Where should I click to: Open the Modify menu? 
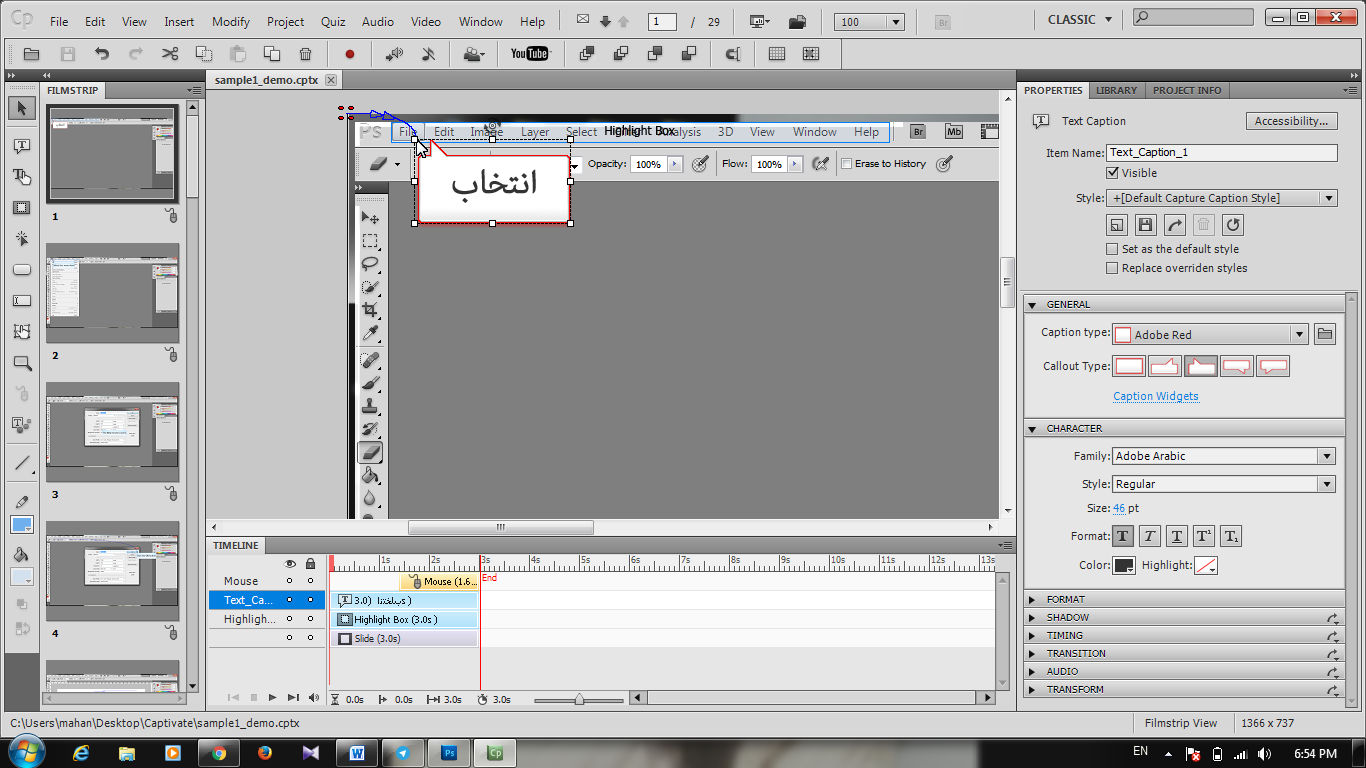pos(231,21)
